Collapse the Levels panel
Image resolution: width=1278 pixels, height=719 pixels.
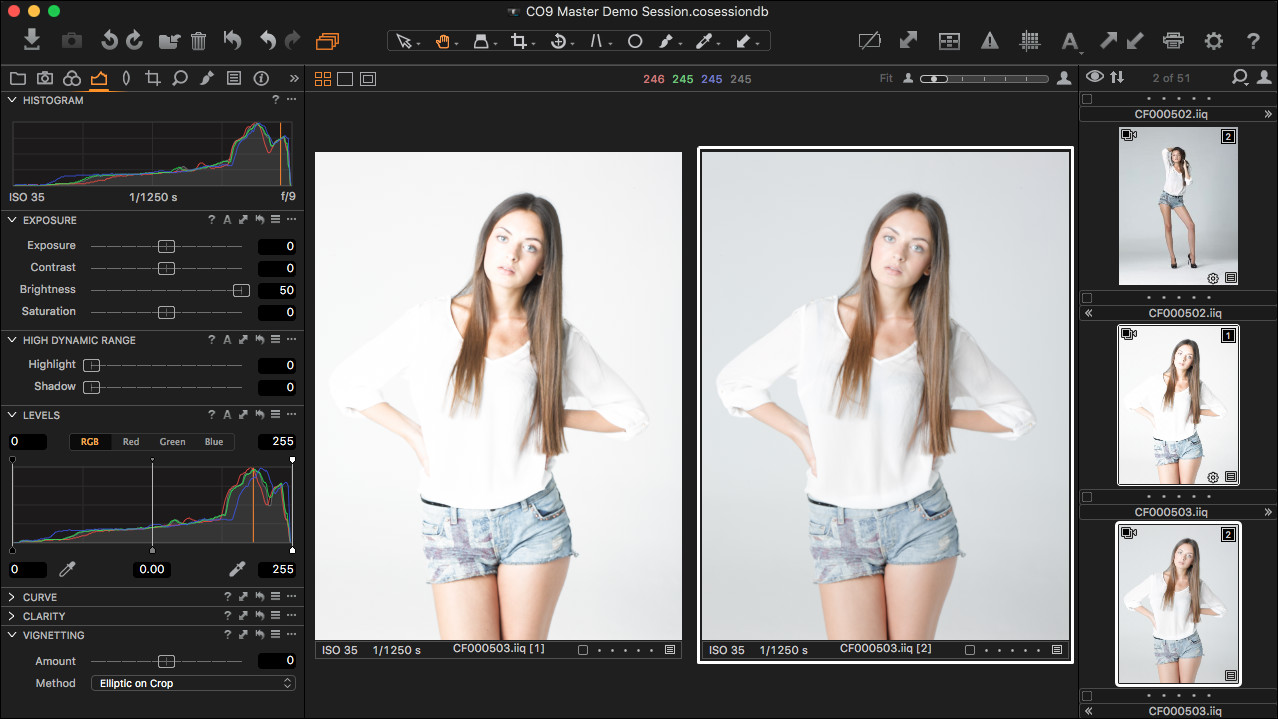tap(12, 415)
